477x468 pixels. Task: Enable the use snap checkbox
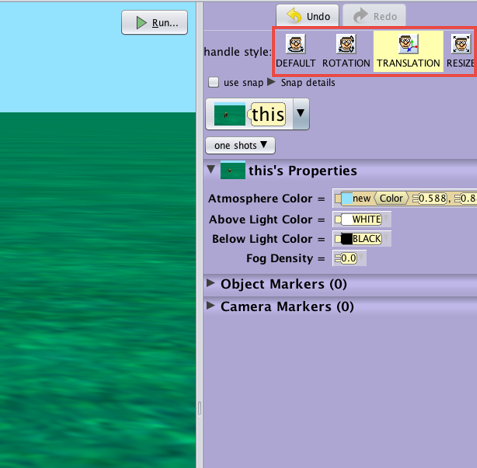click(x=213, y=82)
